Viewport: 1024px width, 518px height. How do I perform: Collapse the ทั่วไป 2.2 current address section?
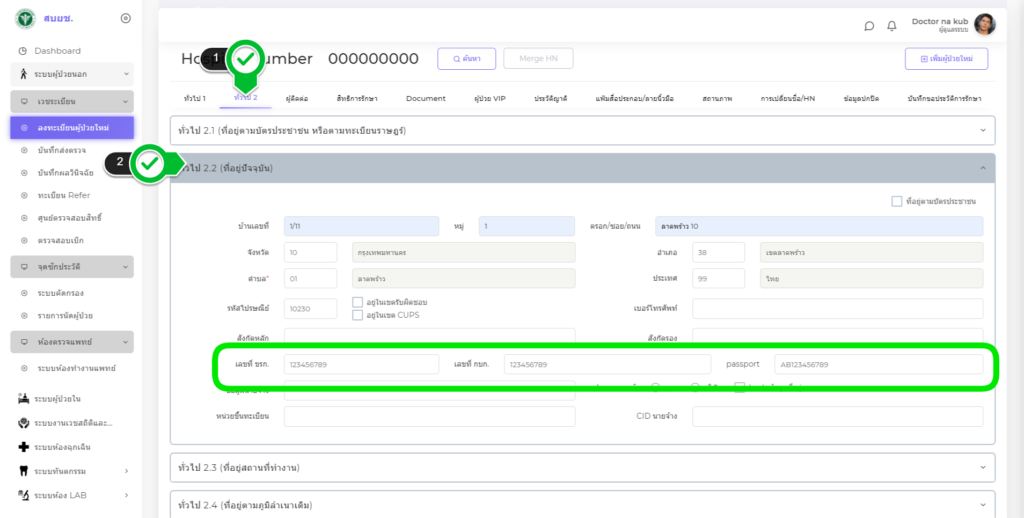[982, 168]
